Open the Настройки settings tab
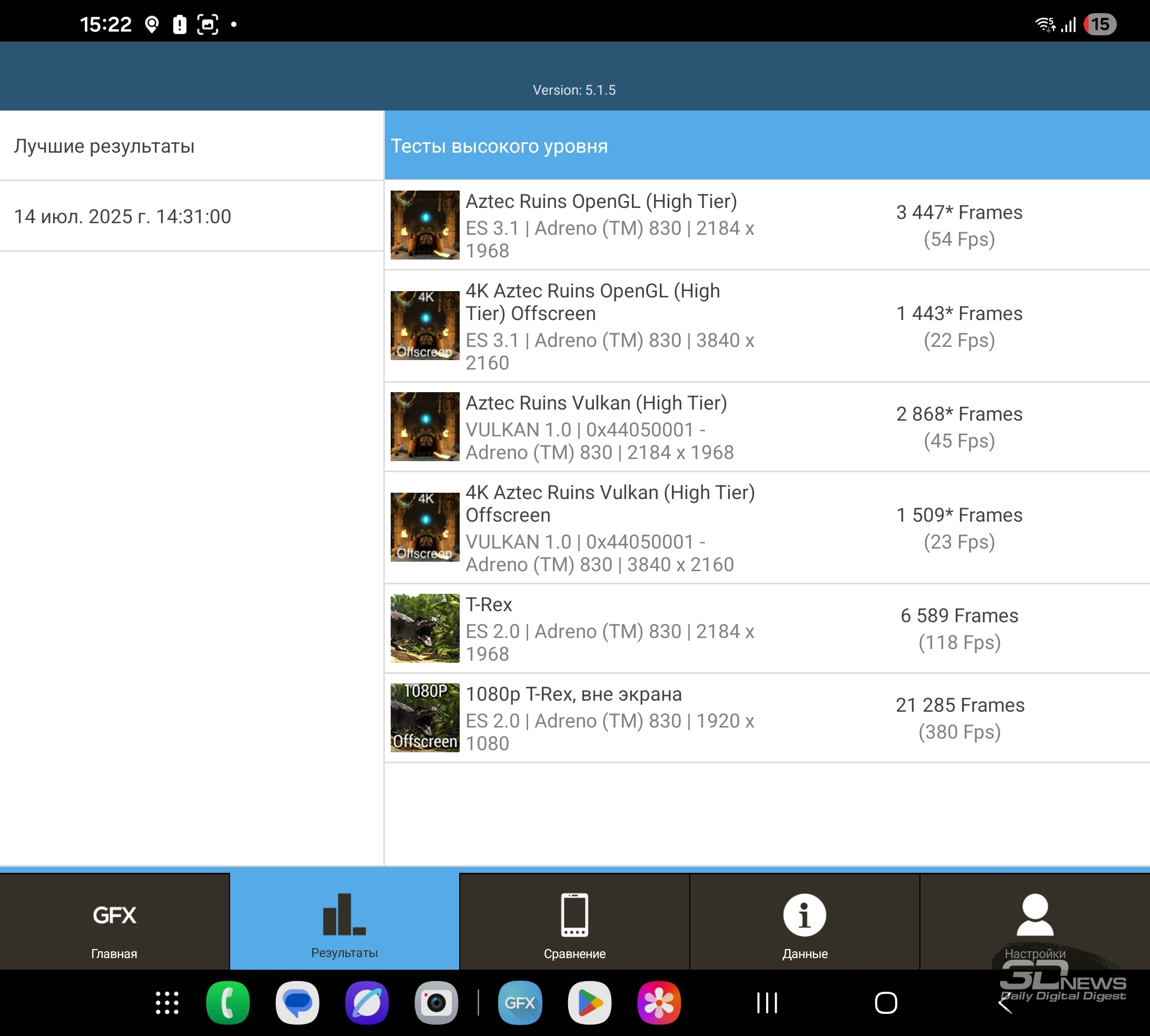The width and height of the screenshot is (1150, 1036). click(x=1035, y=922)
